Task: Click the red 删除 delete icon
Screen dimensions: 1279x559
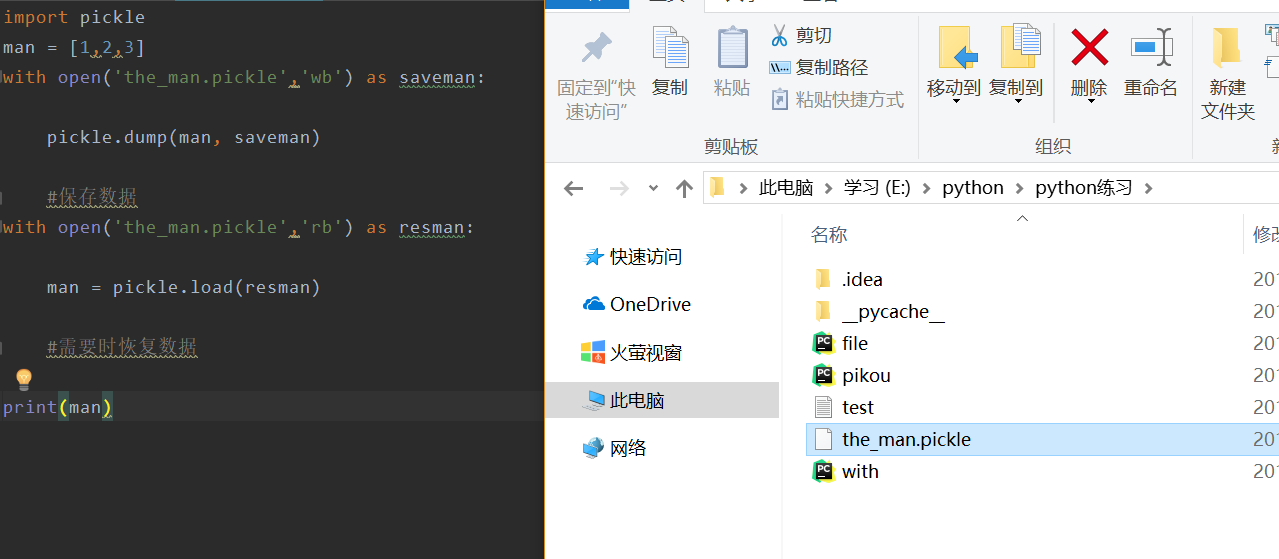Action: pos(1089,47)
